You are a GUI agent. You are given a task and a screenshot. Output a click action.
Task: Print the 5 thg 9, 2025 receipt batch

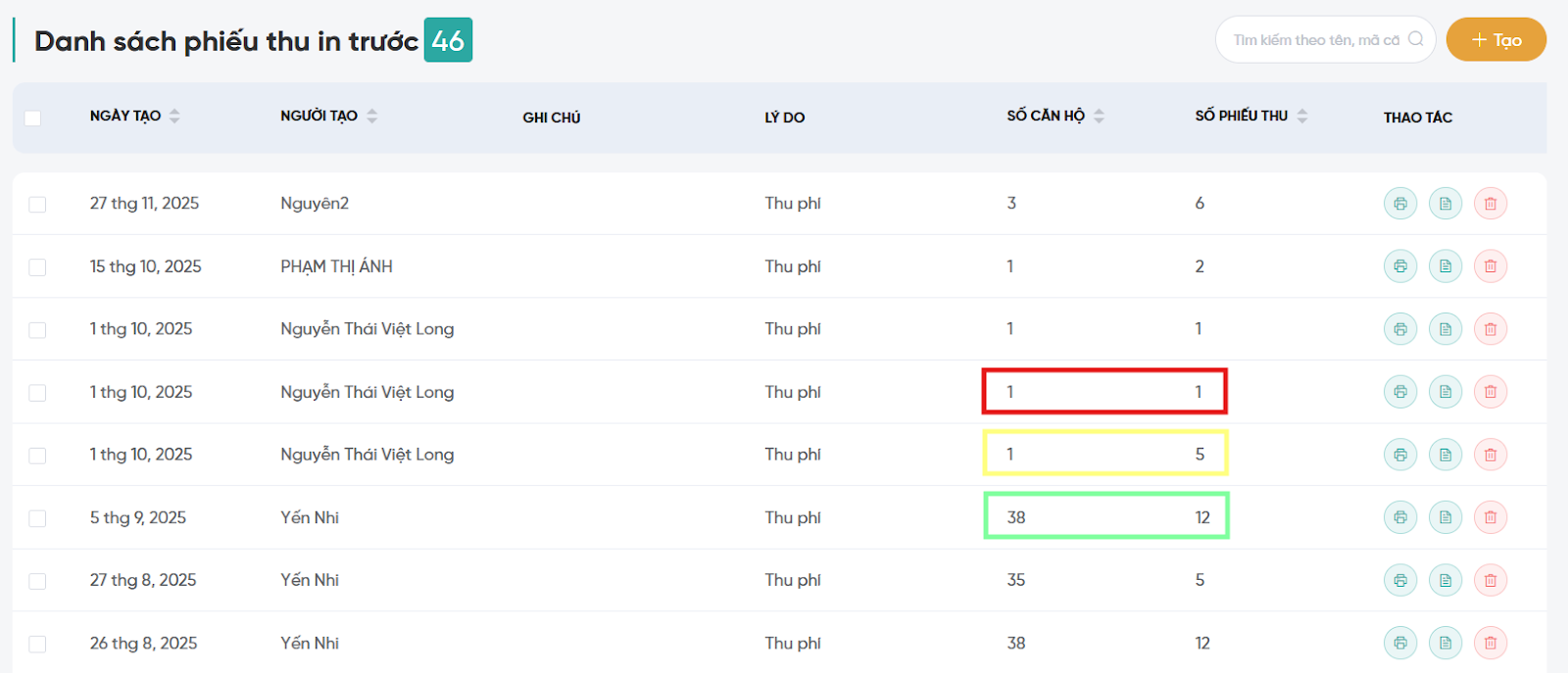tap(1399, 517)
